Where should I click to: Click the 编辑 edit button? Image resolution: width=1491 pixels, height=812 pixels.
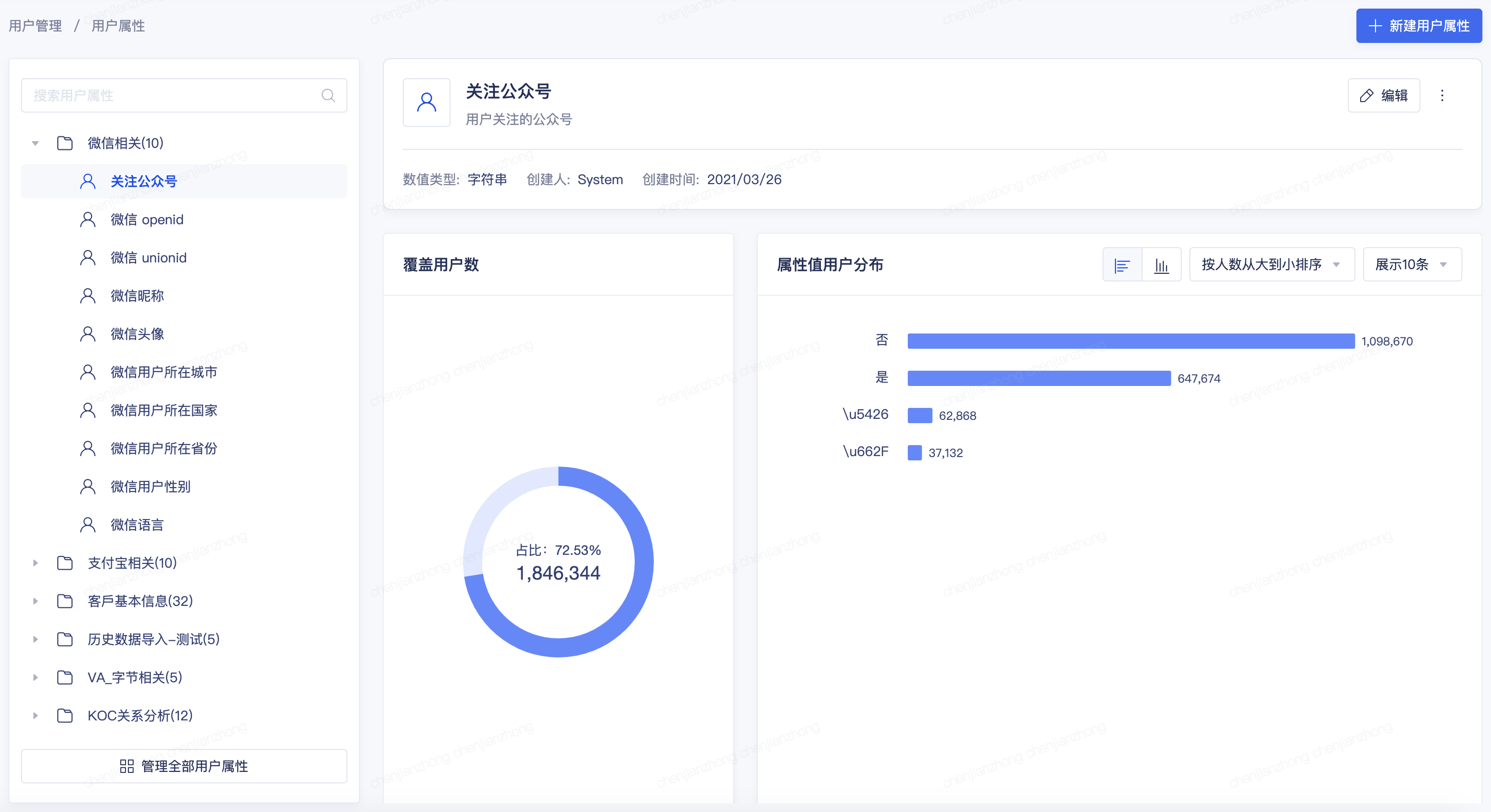[x=1383, y=95]
